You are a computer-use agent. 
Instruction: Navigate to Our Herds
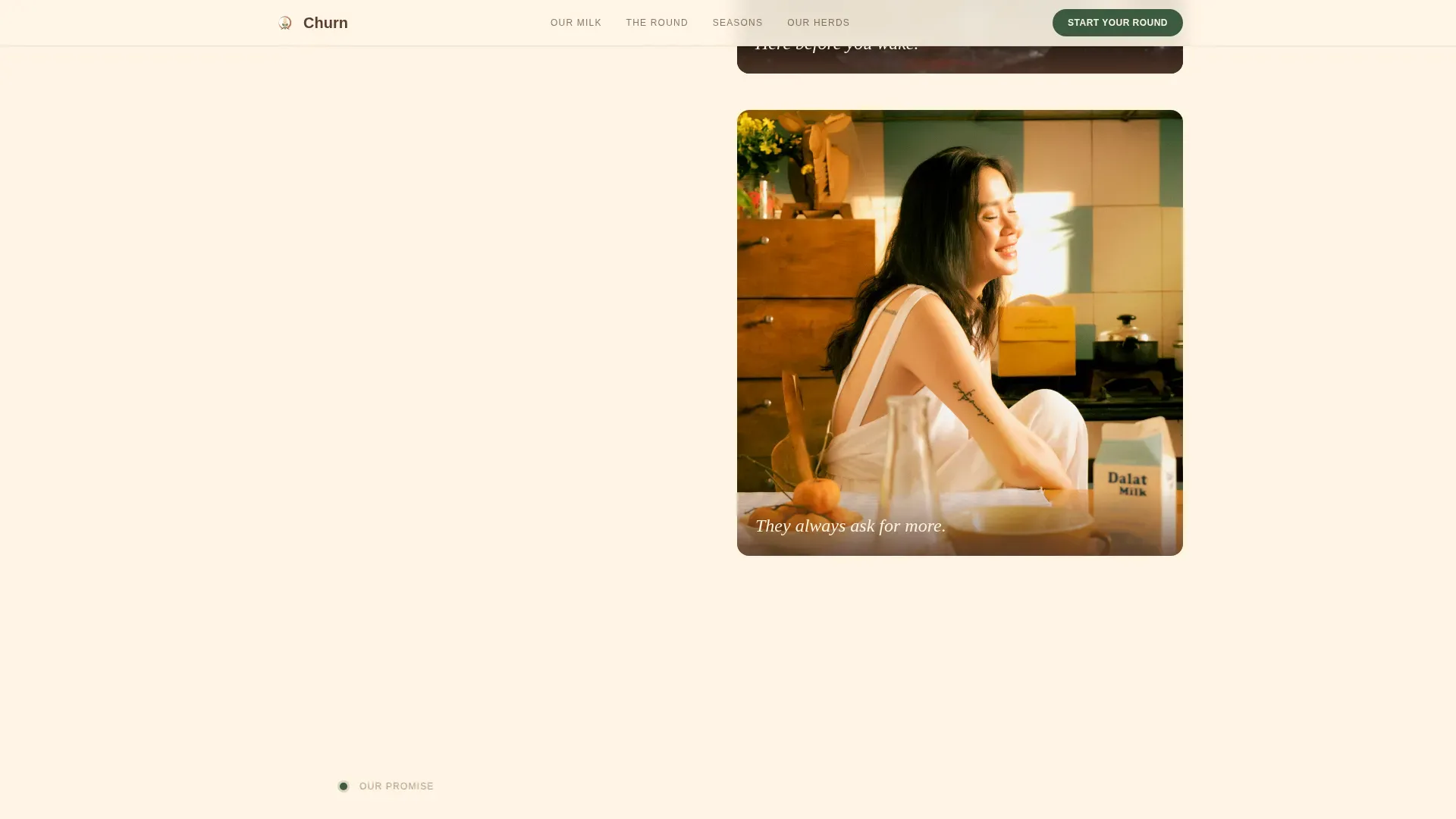(x=818, y=23)
